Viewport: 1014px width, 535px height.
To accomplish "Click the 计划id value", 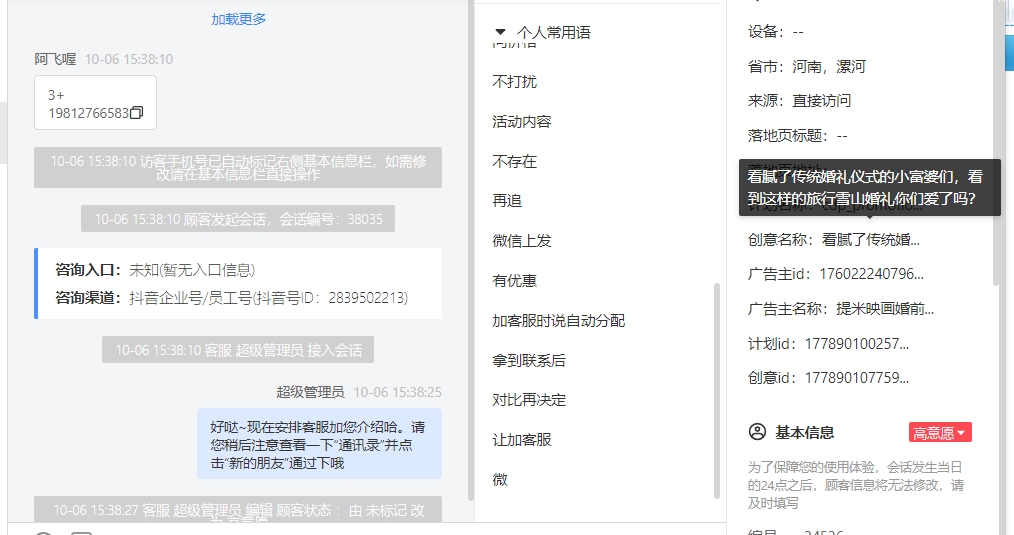I will 857,344.
